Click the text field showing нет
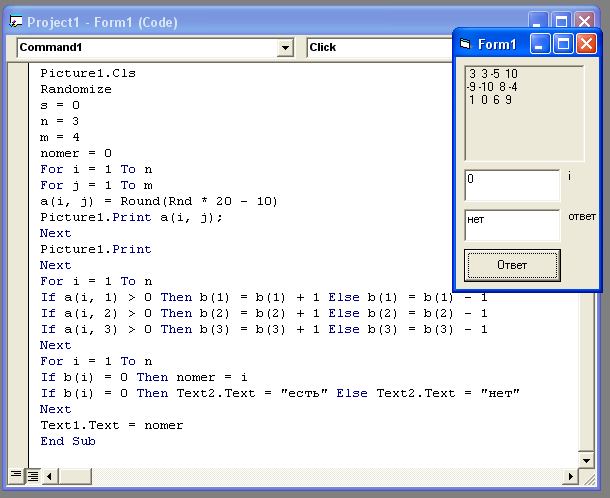 point(512,226)
